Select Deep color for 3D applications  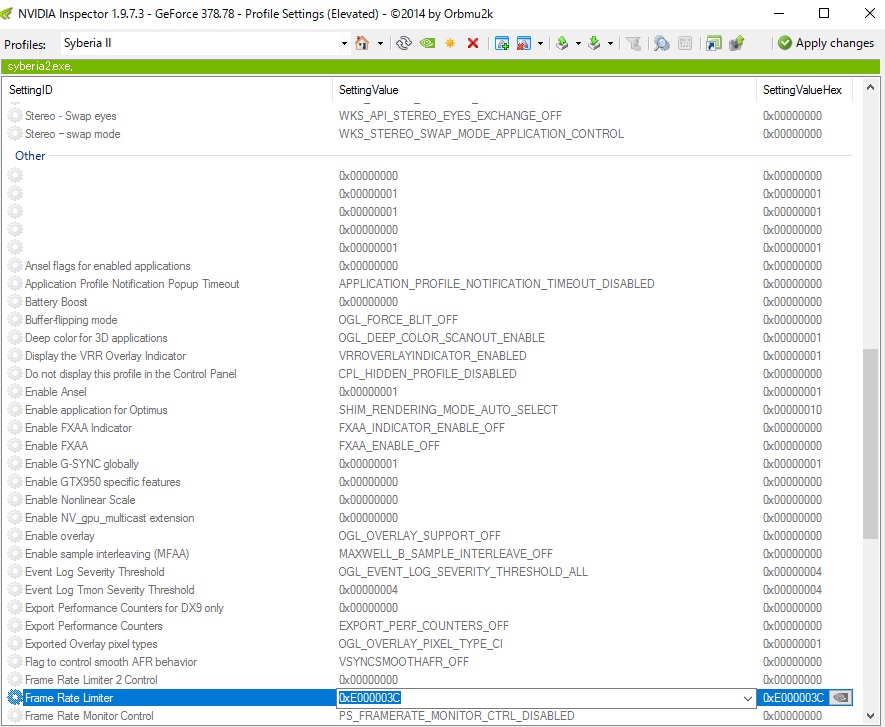tap(96, 338)
